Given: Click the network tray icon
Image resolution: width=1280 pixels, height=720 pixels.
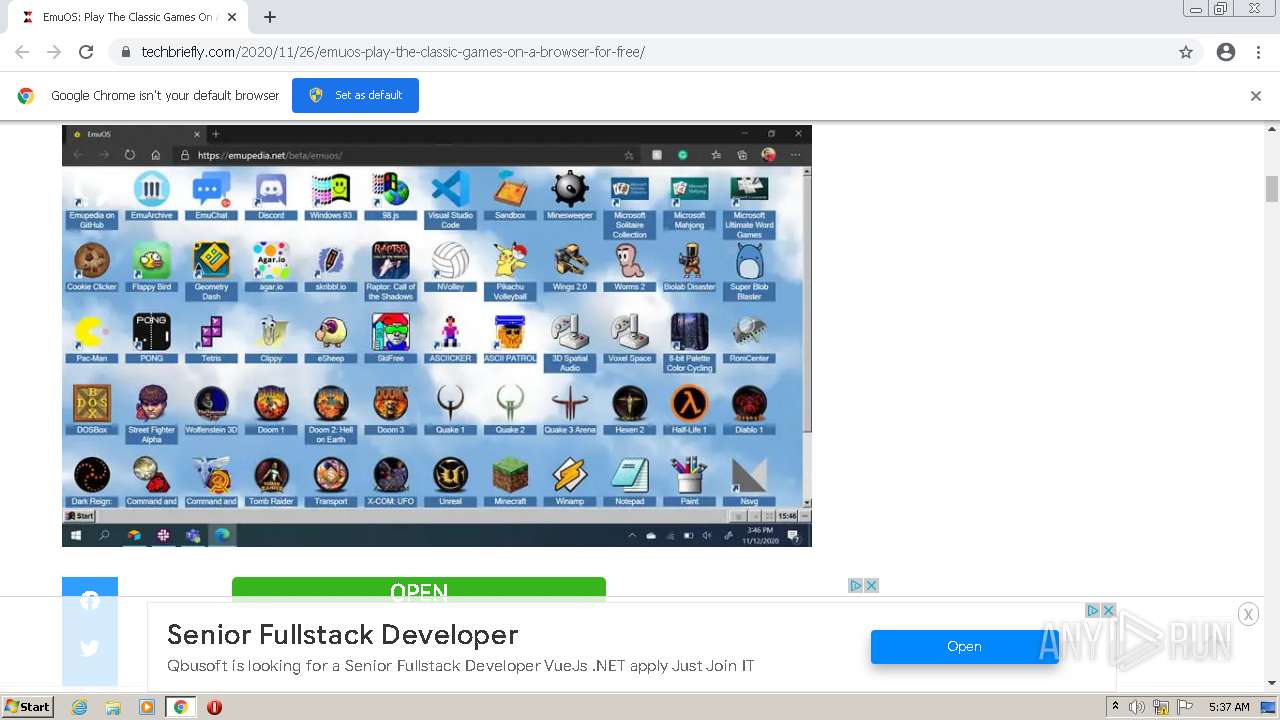Looking at the screenshot, I should point(1161,707).
